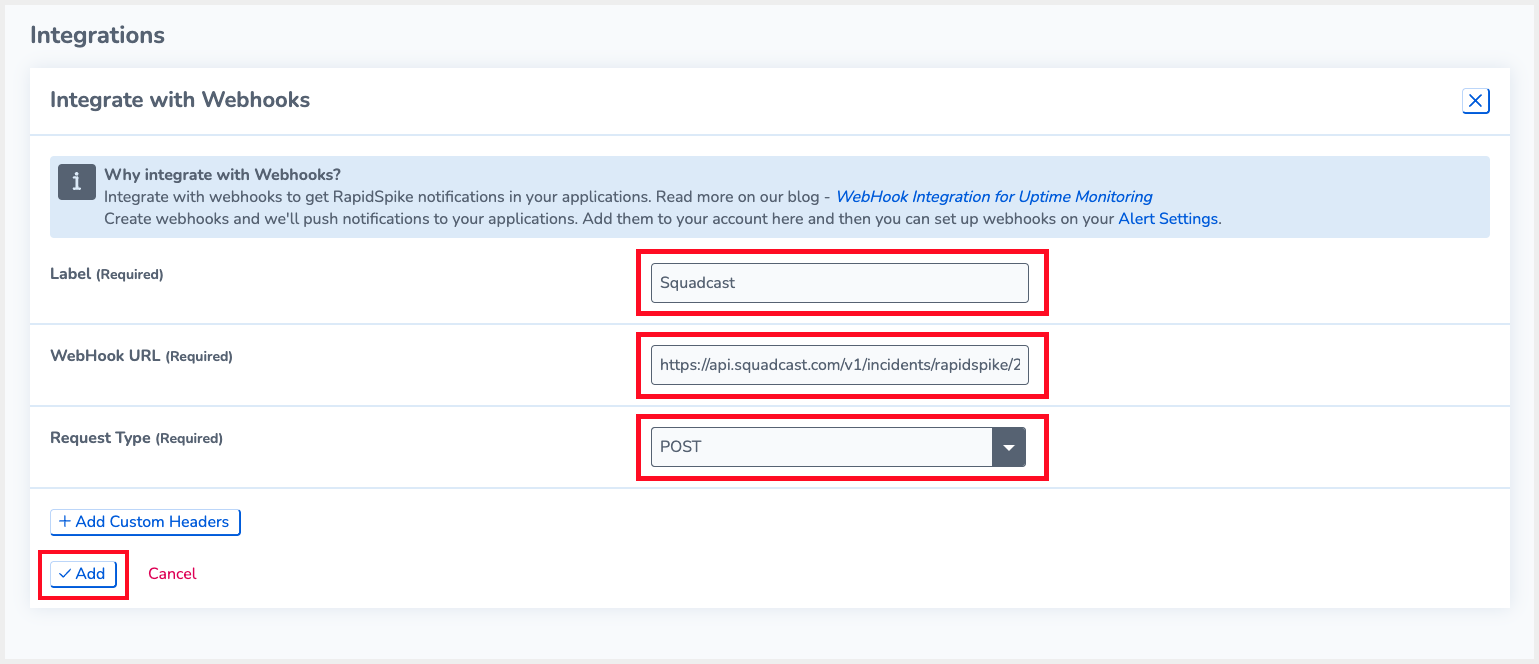Click the Add button to save webhook
This screenshot has width=1539, height=664.
(x=83, y=574)
